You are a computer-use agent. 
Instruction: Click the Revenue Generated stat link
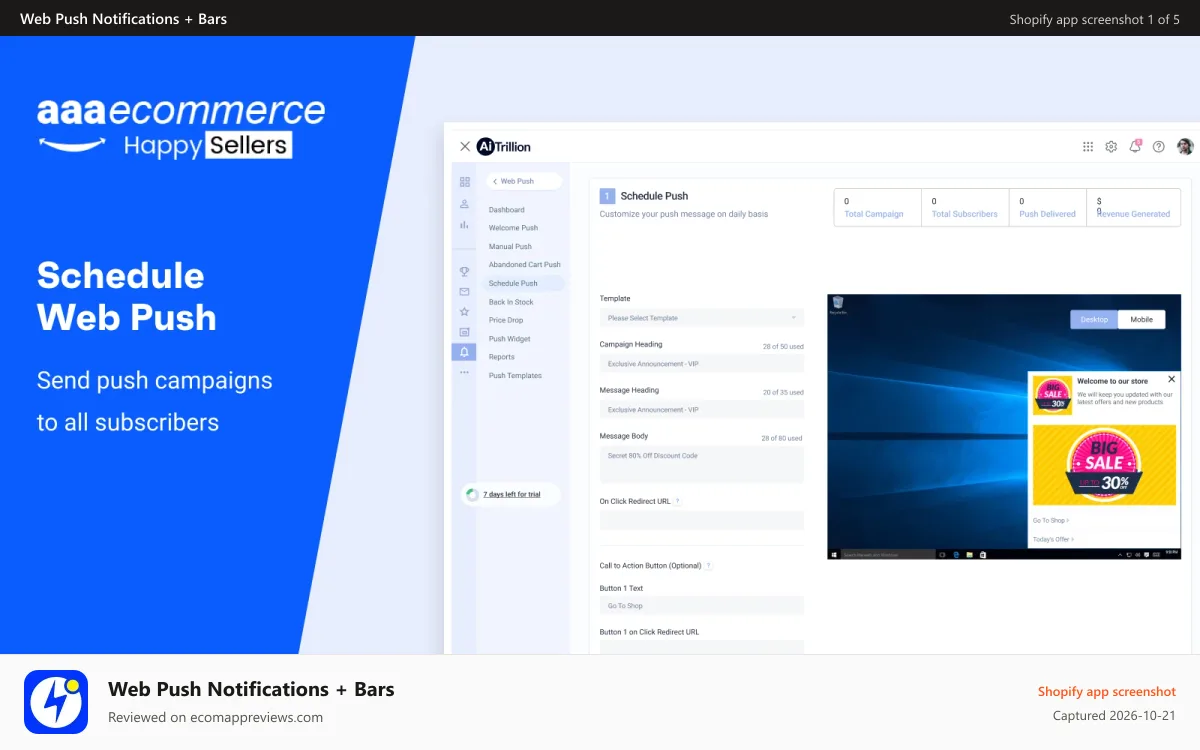pos(1134,214)
